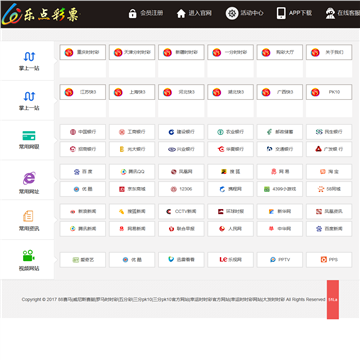
Task: Click the 常用资讯 document icon in sidebar
Action: [x=28, y=216]
